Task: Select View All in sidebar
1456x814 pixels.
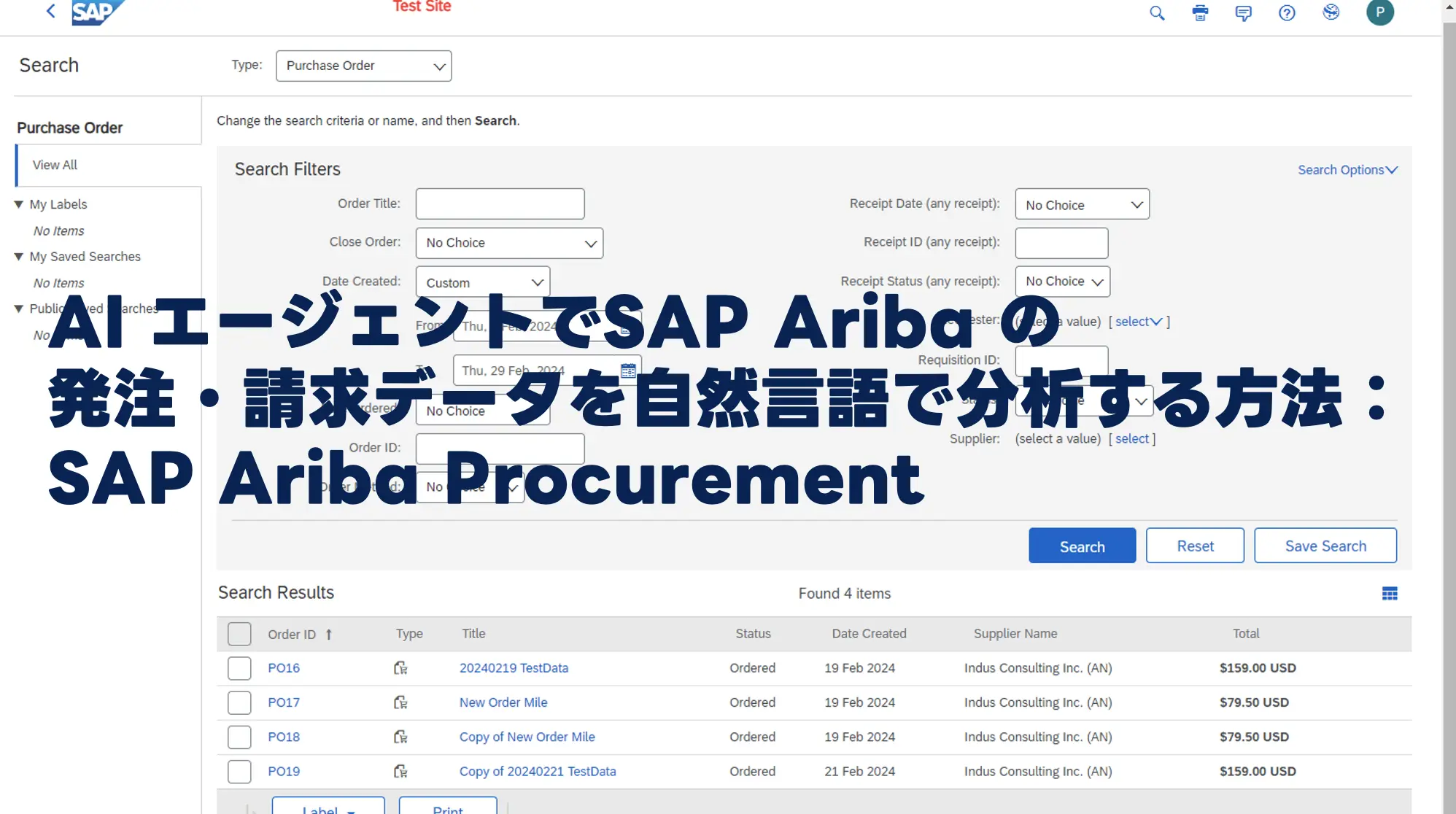Action: tap(55, 165)
